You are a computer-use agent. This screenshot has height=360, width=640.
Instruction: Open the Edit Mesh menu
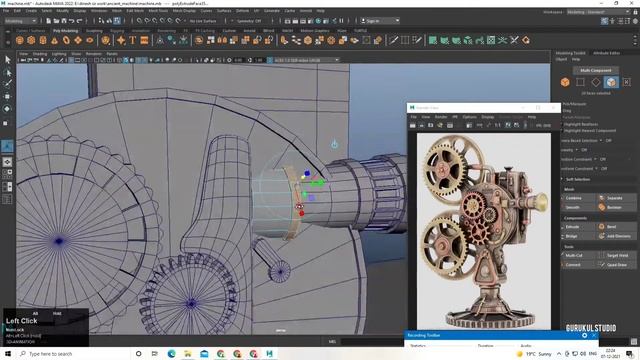coord(135,11)
